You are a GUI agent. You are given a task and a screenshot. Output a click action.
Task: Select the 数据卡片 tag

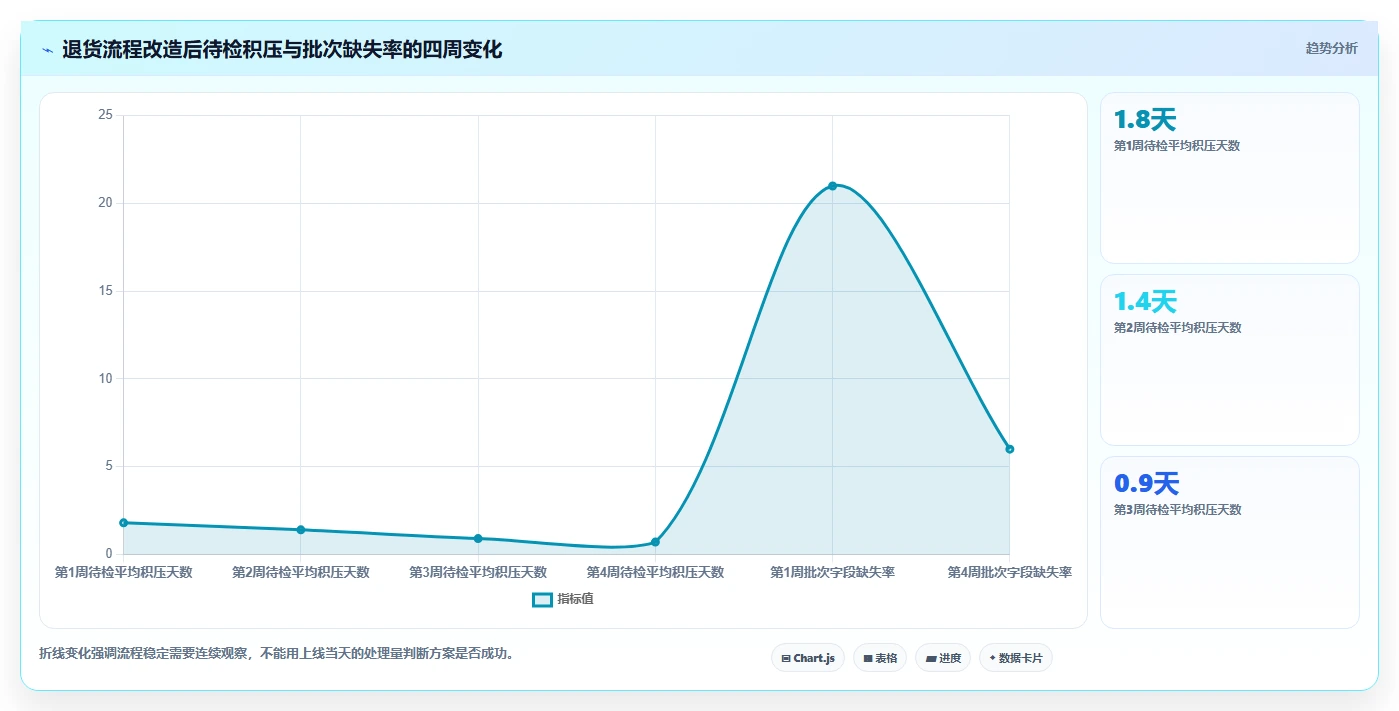point(1016,658)
